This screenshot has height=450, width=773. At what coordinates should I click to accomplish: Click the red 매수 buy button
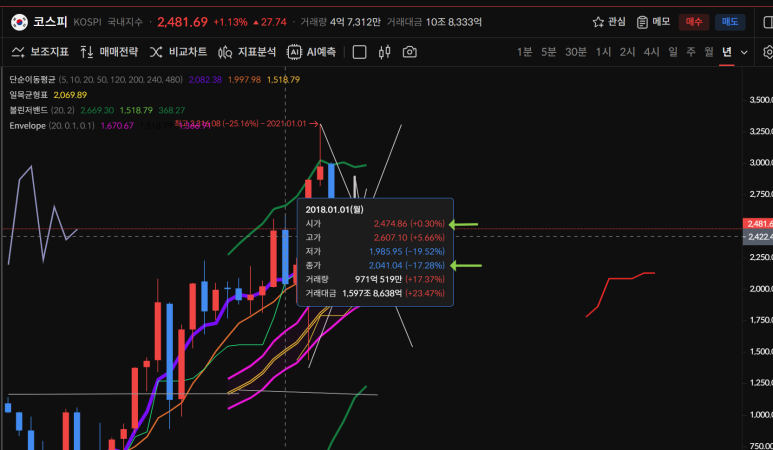(x=694, y=22)
